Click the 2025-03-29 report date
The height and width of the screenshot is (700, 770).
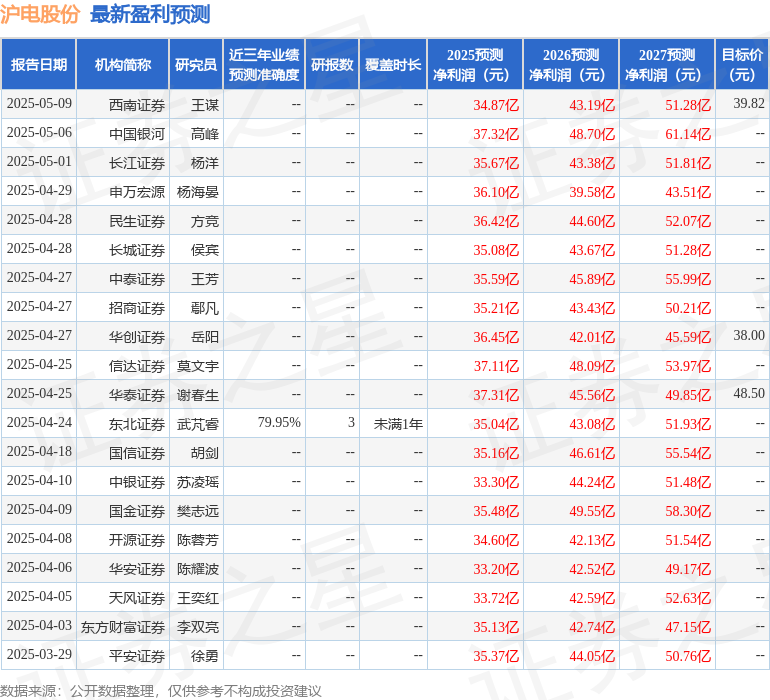click(39, 654)
